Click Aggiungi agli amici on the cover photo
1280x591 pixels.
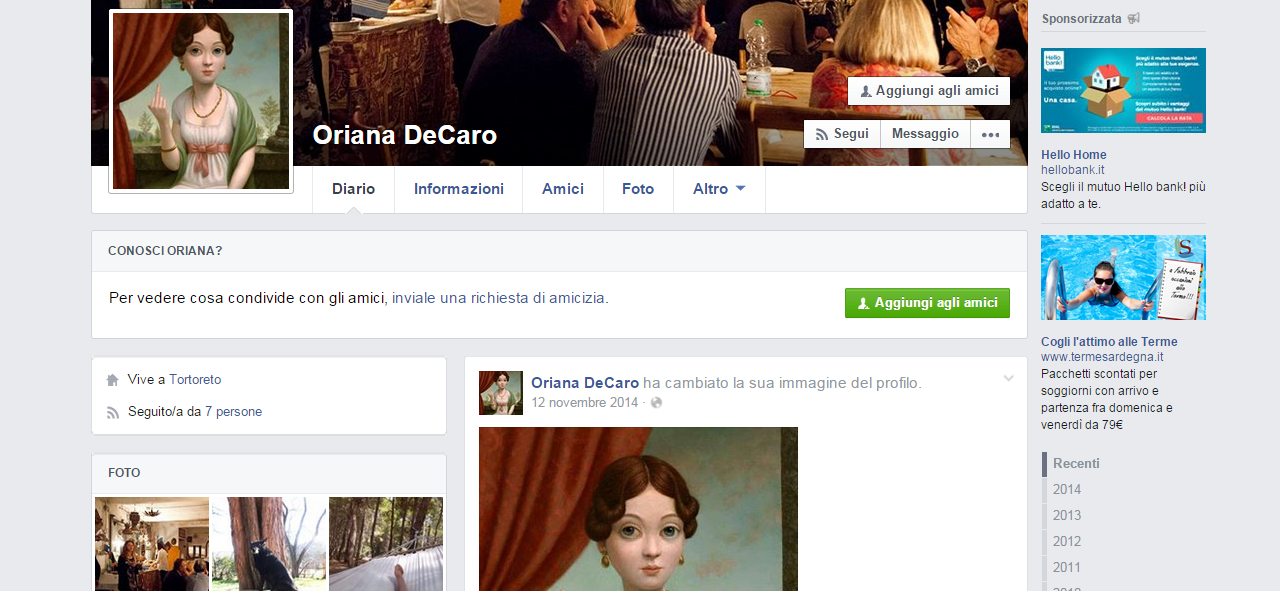tap(928, 91)
